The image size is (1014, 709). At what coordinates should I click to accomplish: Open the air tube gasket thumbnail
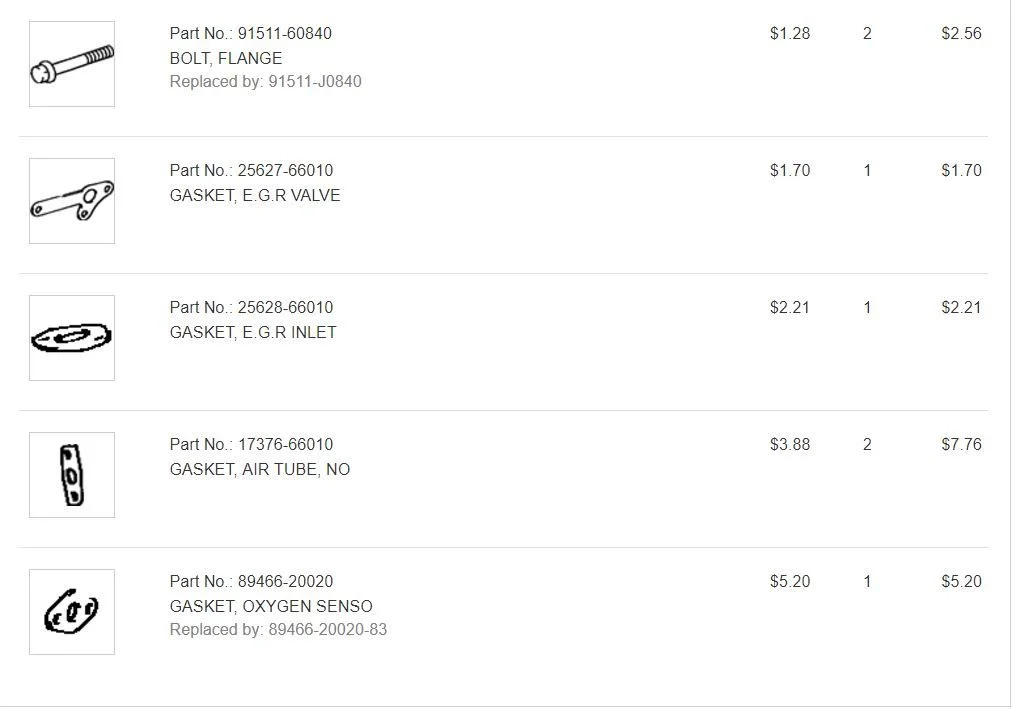pyautogui.click(x=72, y=475)
